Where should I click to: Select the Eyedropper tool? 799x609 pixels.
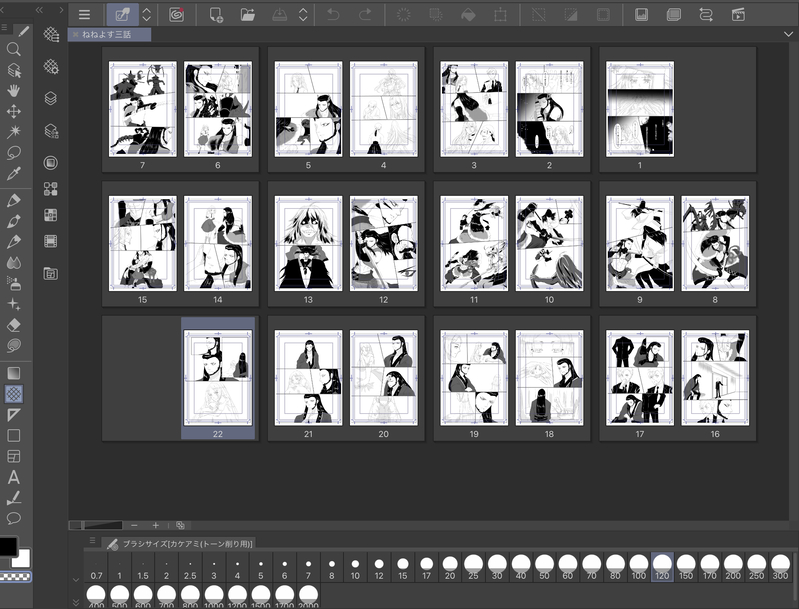[x=14, y=173]
